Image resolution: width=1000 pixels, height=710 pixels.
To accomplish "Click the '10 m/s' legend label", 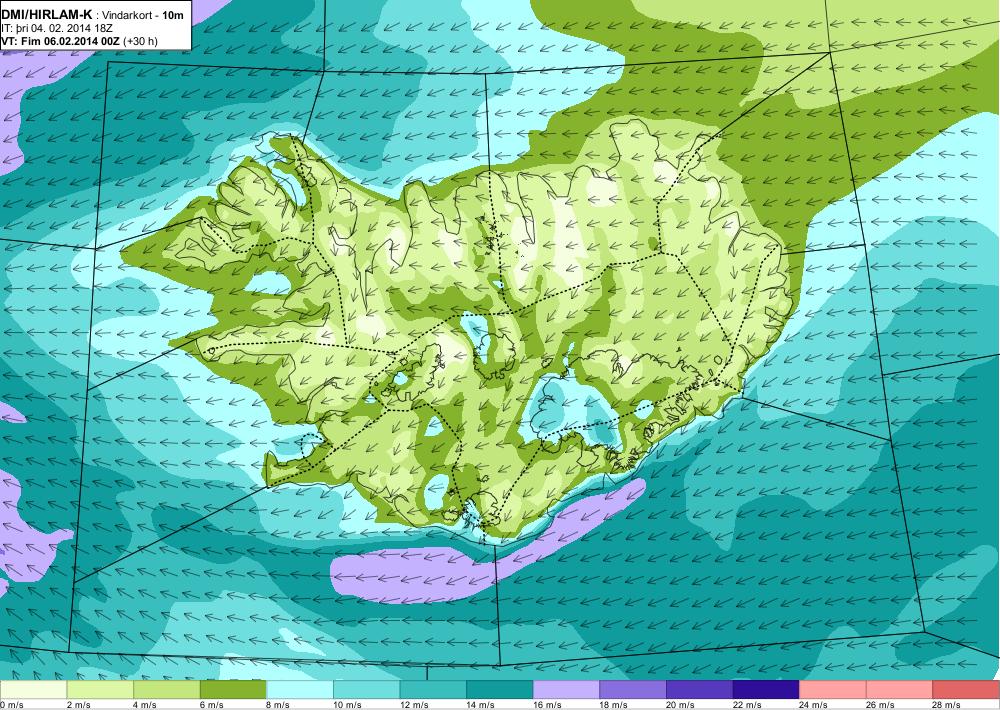I will (x=348, y=705).
